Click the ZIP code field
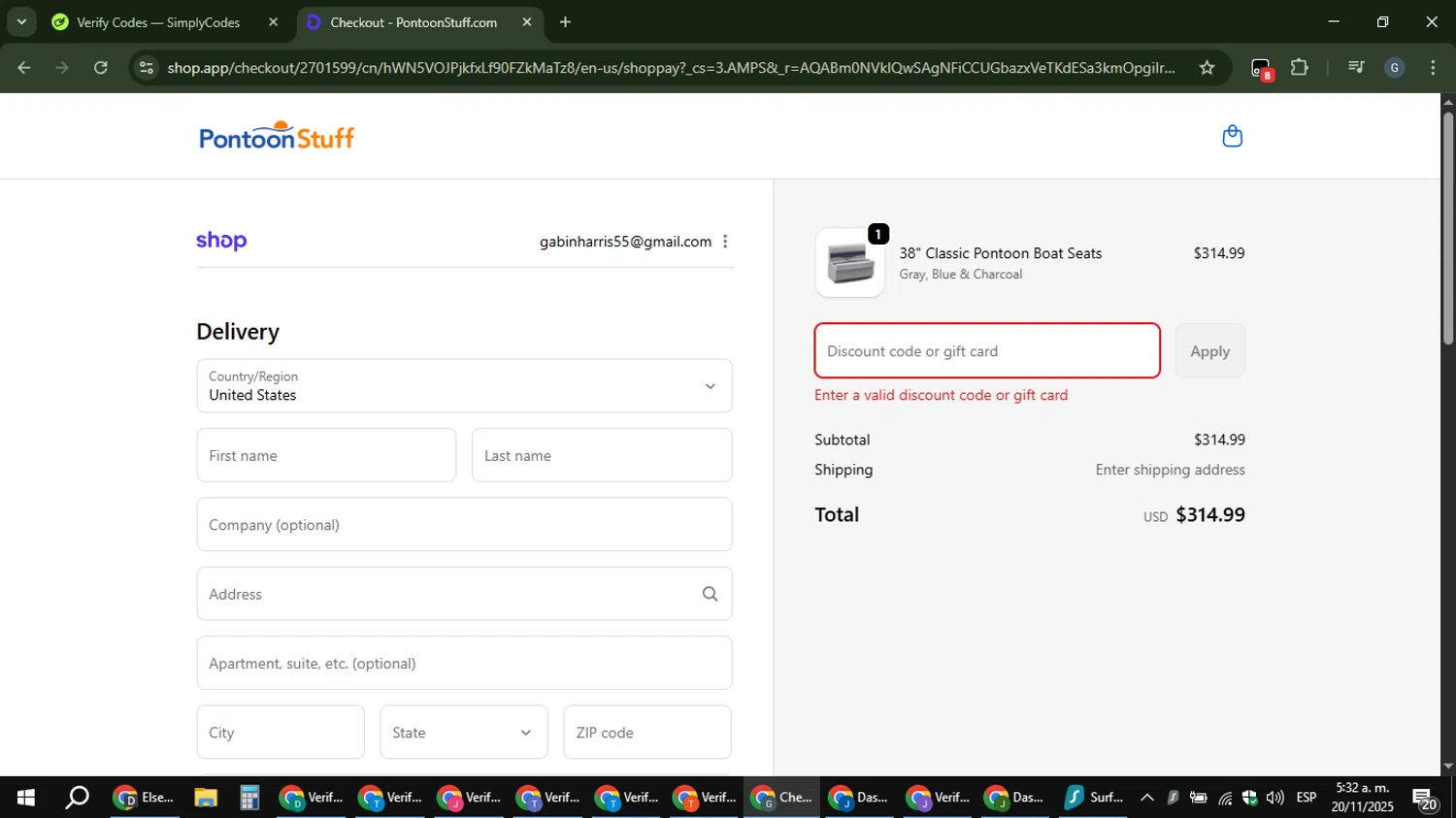The width and height of the screenshot is (1456, 818). (x=647, y=733)
